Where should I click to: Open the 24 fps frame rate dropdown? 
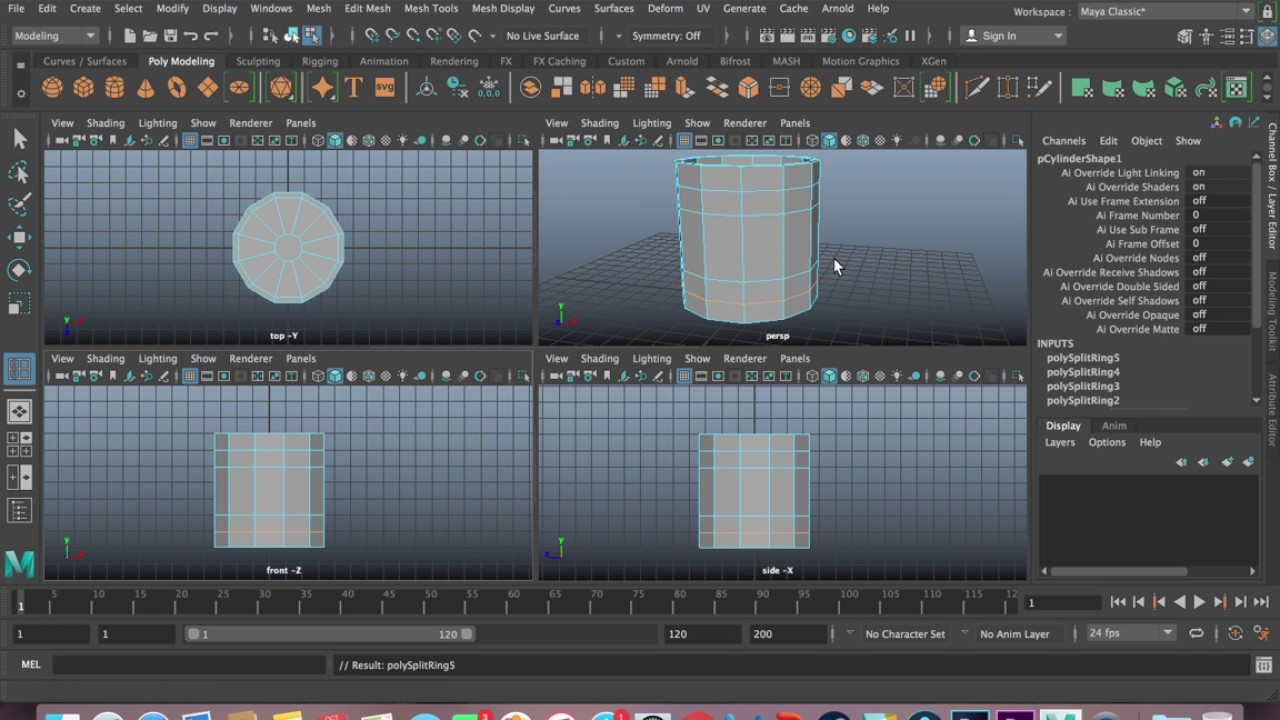(x=1130, y=633)
